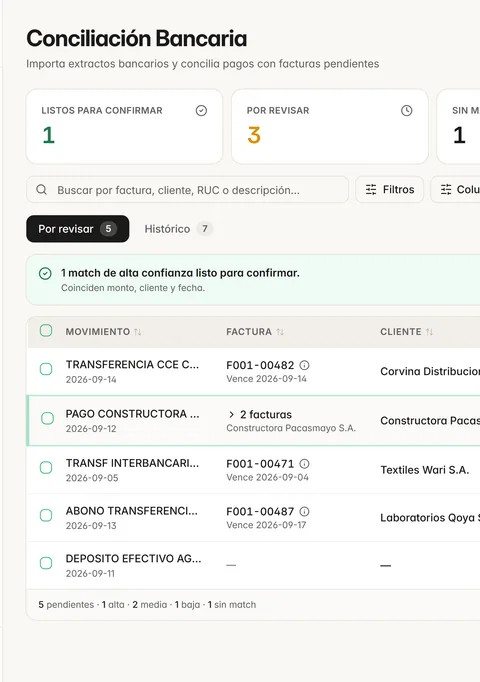Check the PAGO CONSTRUCTORA row checkbox
Viewport: 480px width, 682px height.
coord(47,418)
